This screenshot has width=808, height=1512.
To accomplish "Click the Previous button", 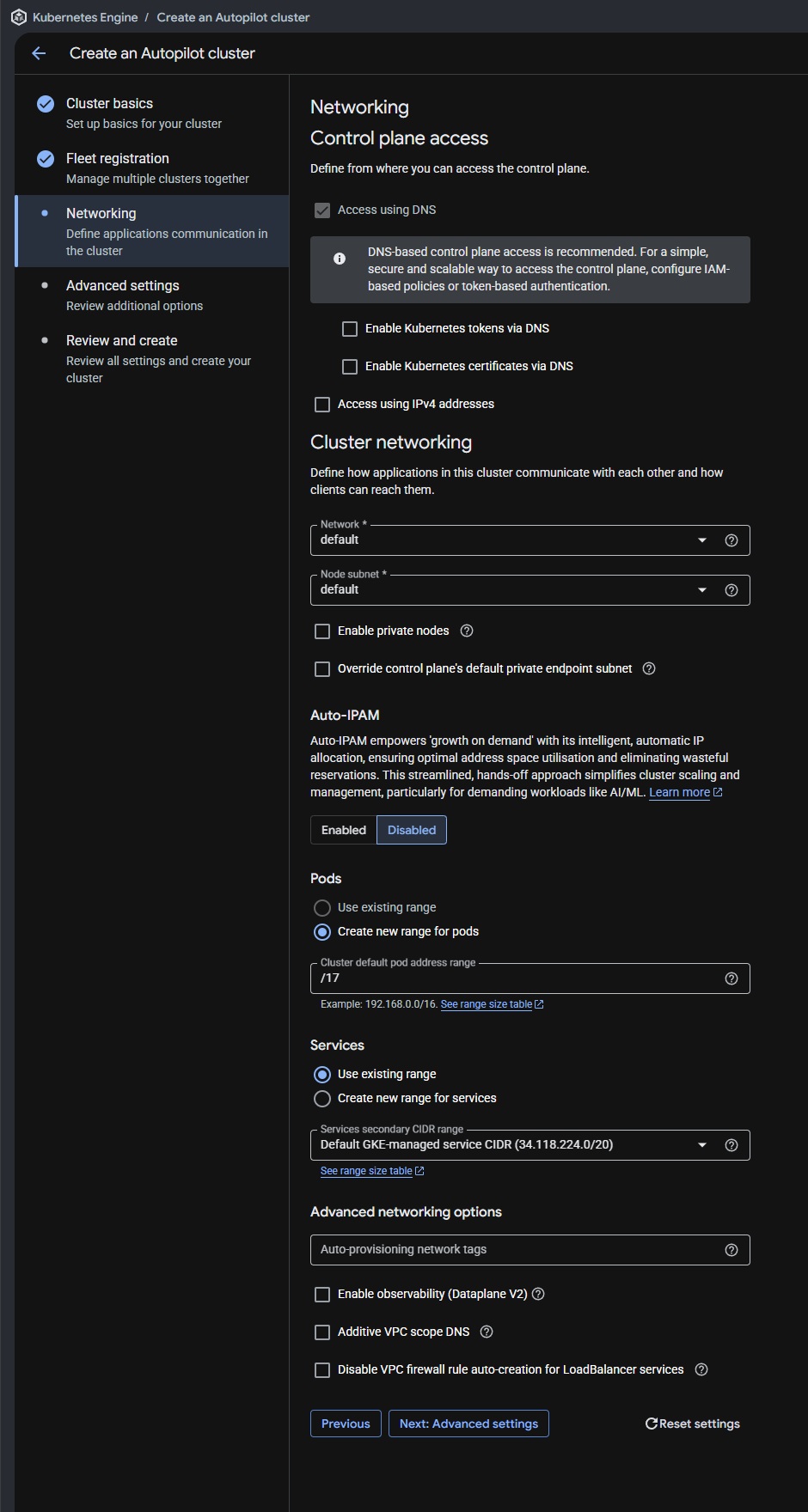I will [346, 1424].
